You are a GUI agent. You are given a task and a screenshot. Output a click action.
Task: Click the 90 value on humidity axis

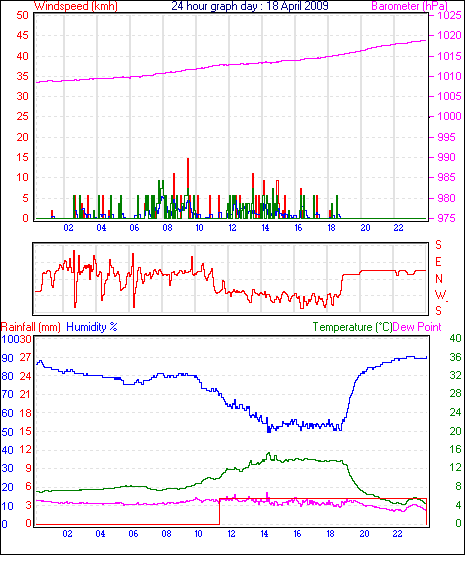pos(8,358)
